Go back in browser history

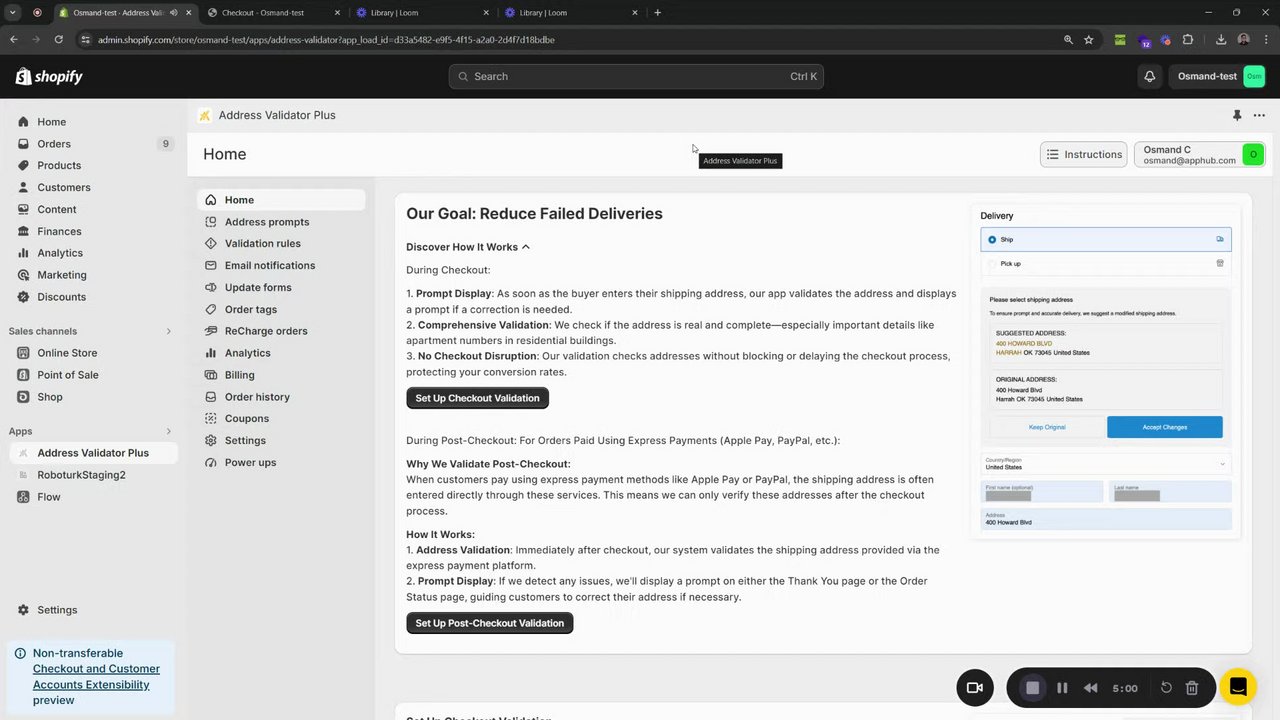point(14,39)
